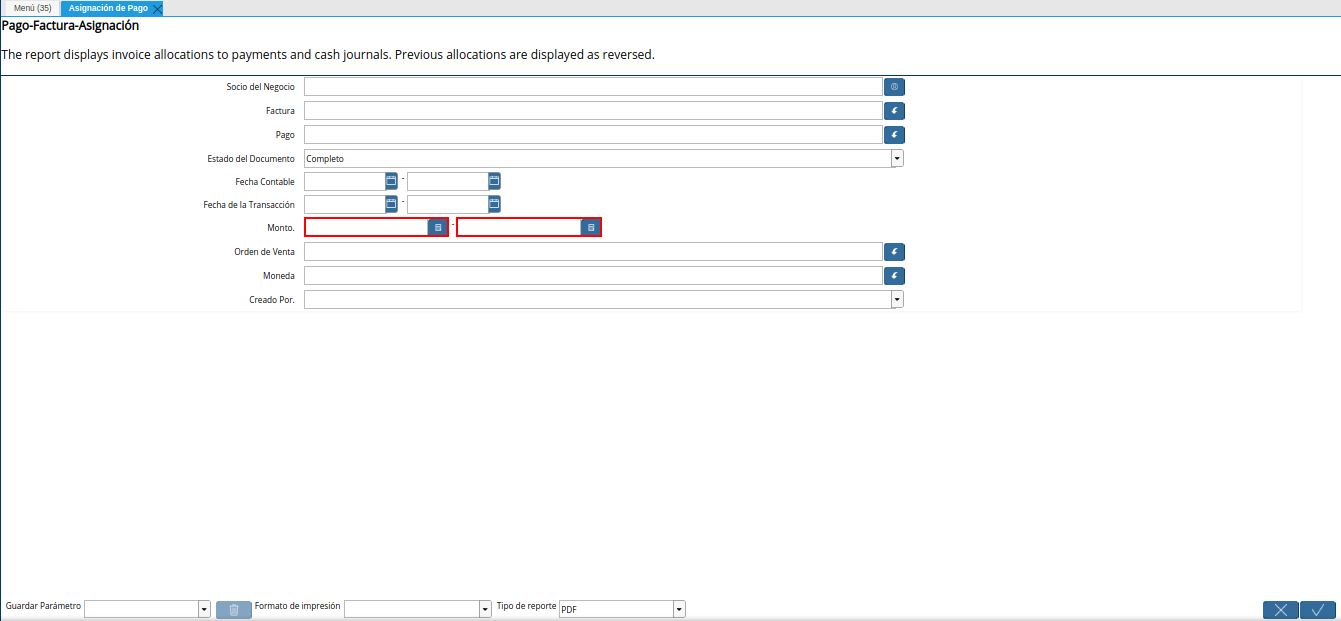Click the Estado del Documento label
This screenshot has height=621, width=1341.
(250, 159)
